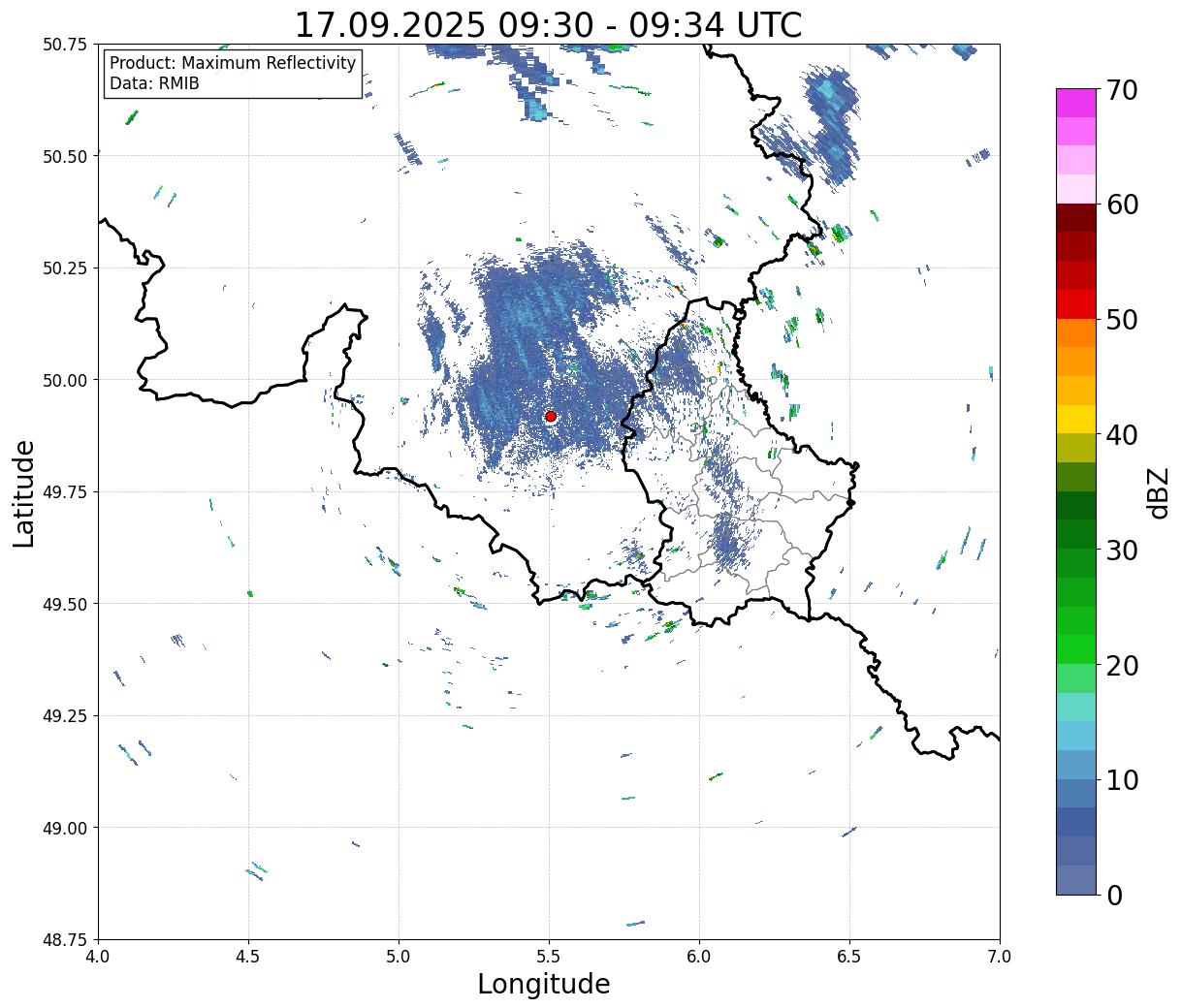Viewport: 1182px width, 1008px height.
Task: Click the orange colorbar swatch below 50
Action: coord(1075,333)
